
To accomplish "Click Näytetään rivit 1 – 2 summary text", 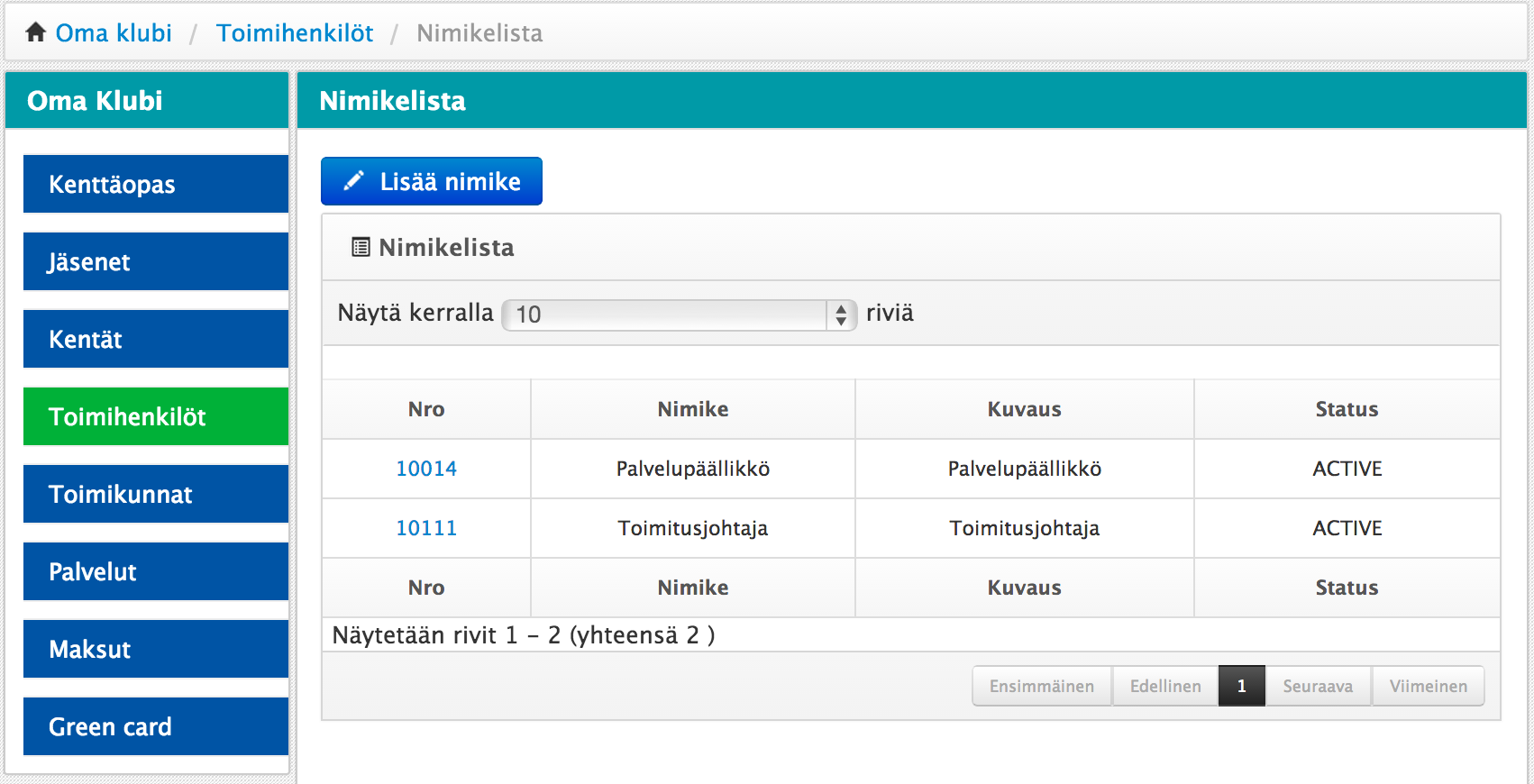I will [x=524, y=635].
